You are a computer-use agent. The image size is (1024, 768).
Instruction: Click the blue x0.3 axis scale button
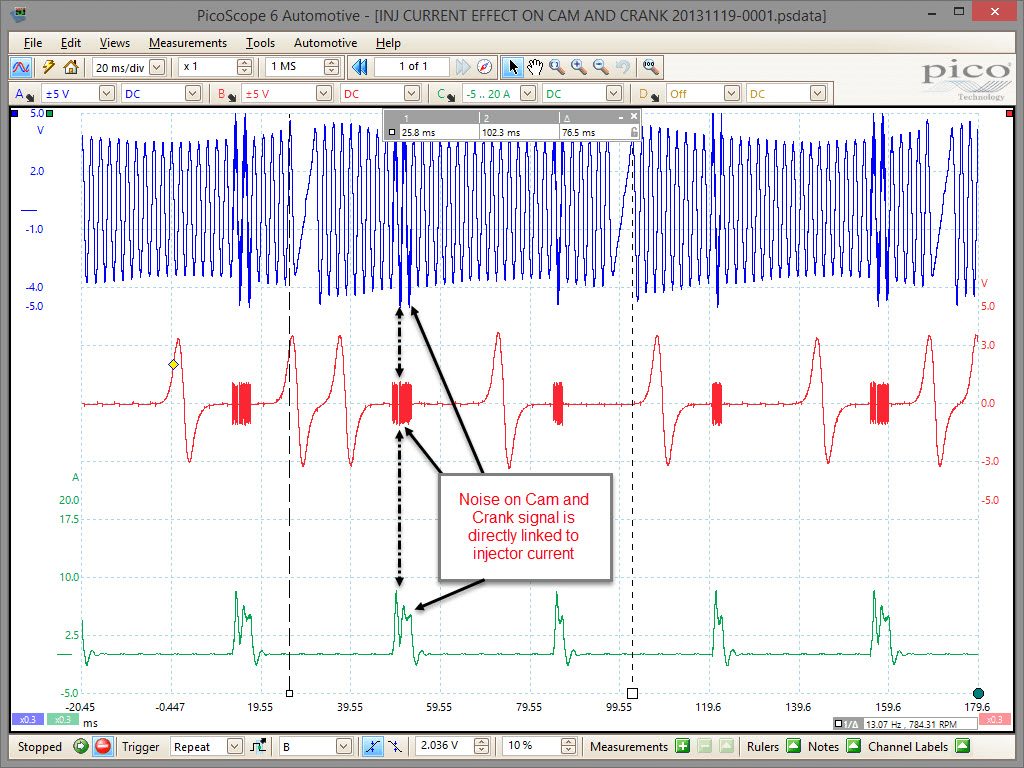pos(27,719)
